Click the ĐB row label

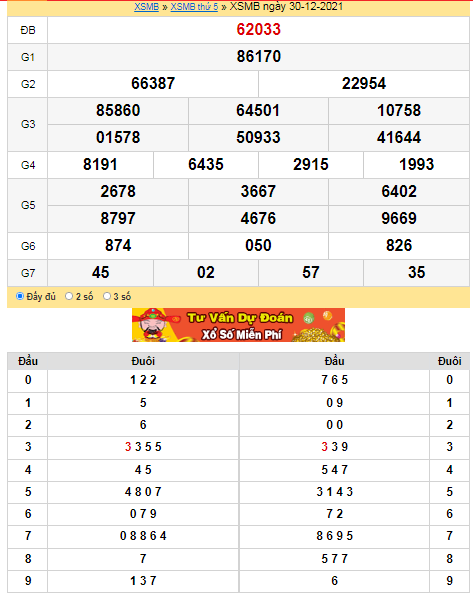(x=28, y=30)
